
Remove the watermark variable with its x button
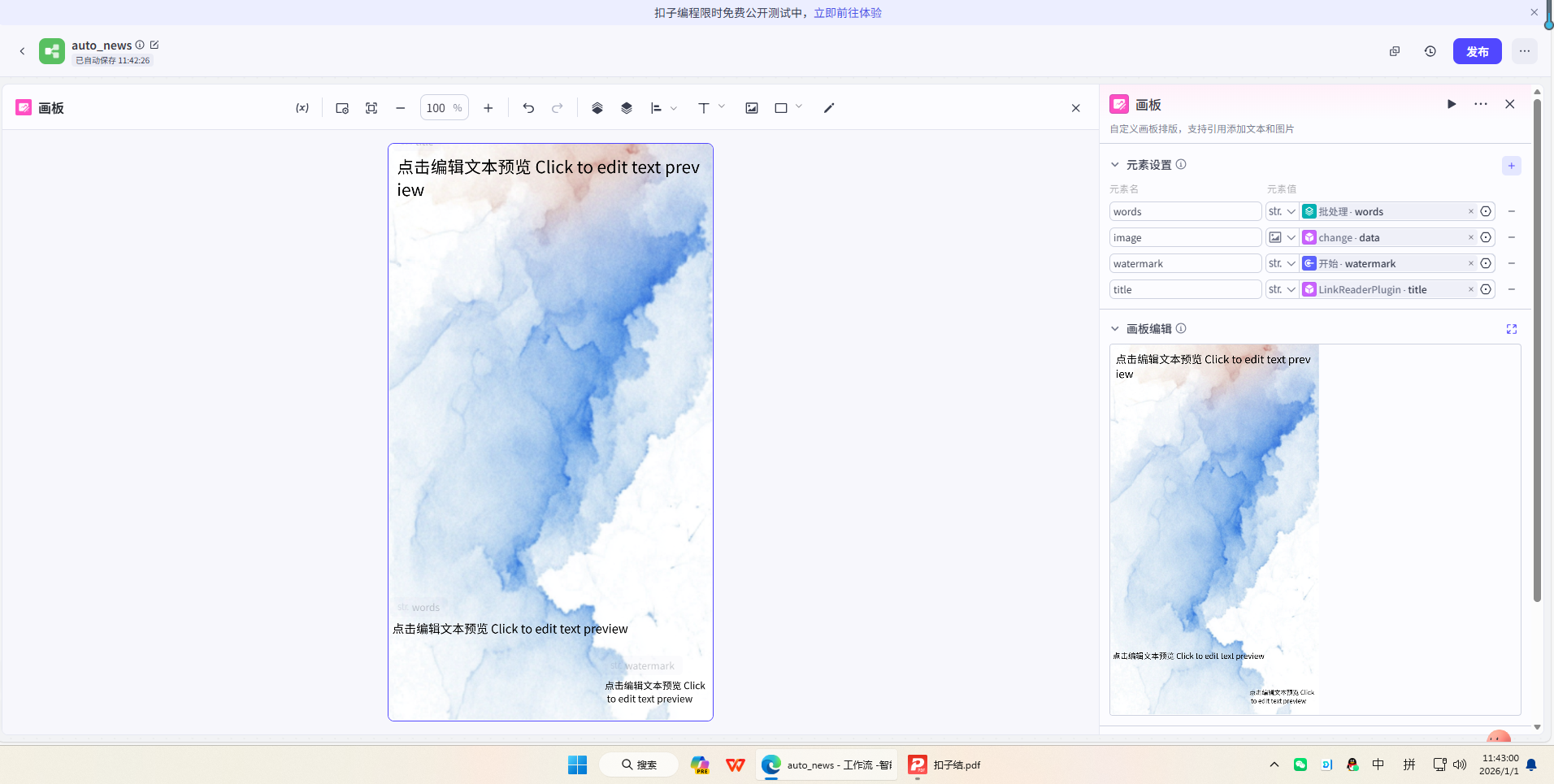(1469, 263)
